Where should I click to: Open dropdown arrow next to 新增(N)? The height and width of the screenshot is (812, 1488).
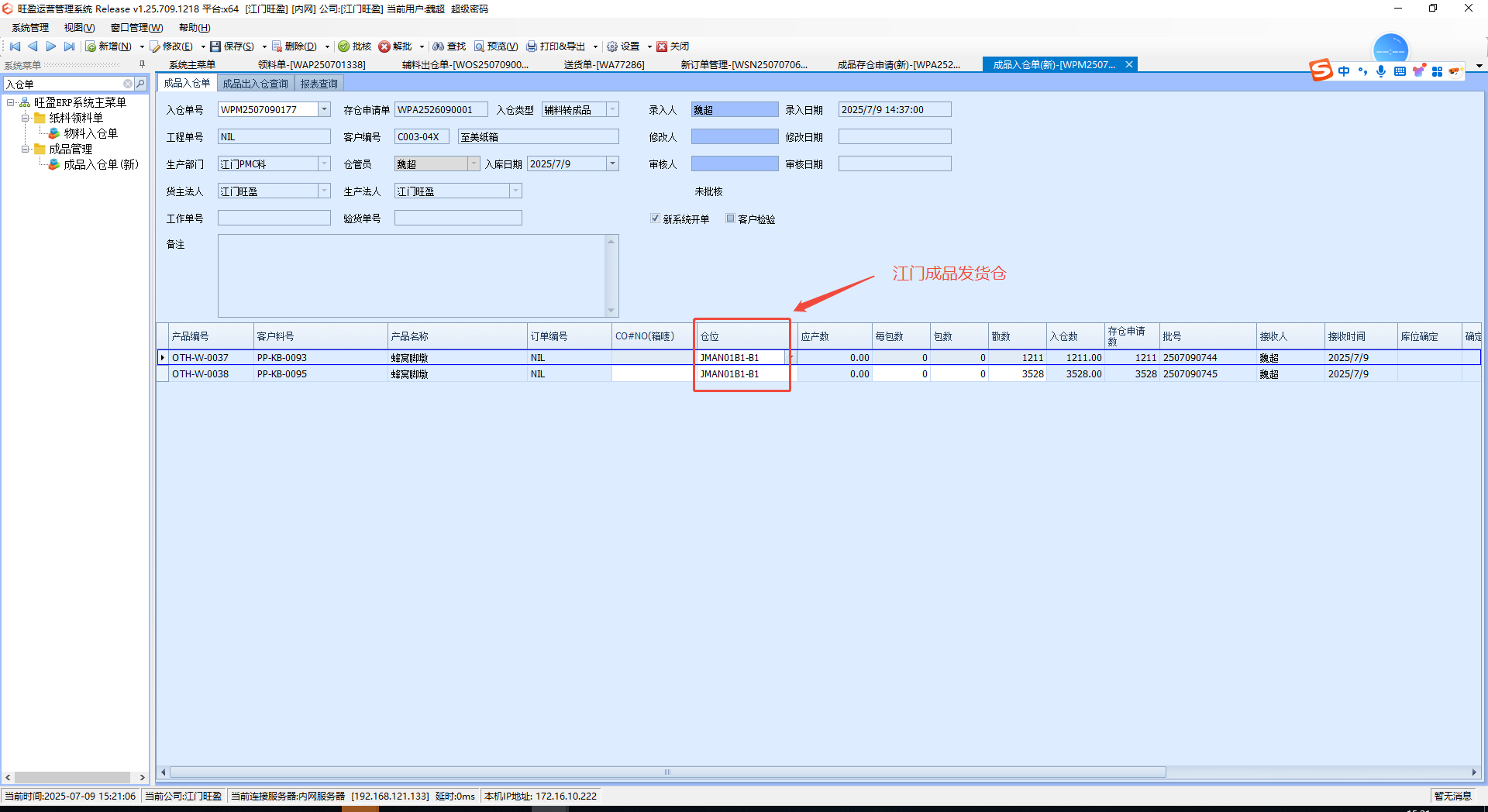tap(142, 46)
